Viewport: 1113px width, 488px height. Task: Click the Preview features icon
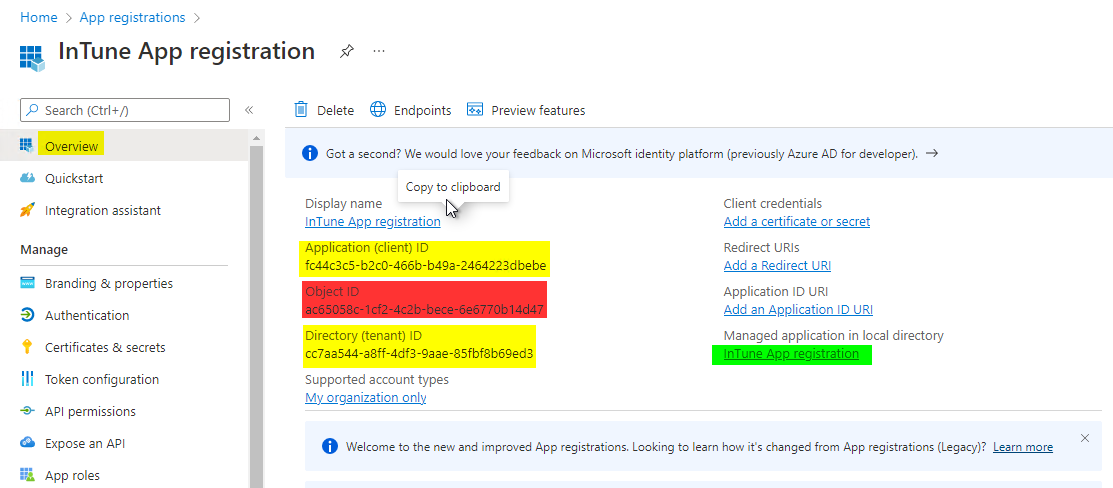pyautogui.click(x=475, y=109)
